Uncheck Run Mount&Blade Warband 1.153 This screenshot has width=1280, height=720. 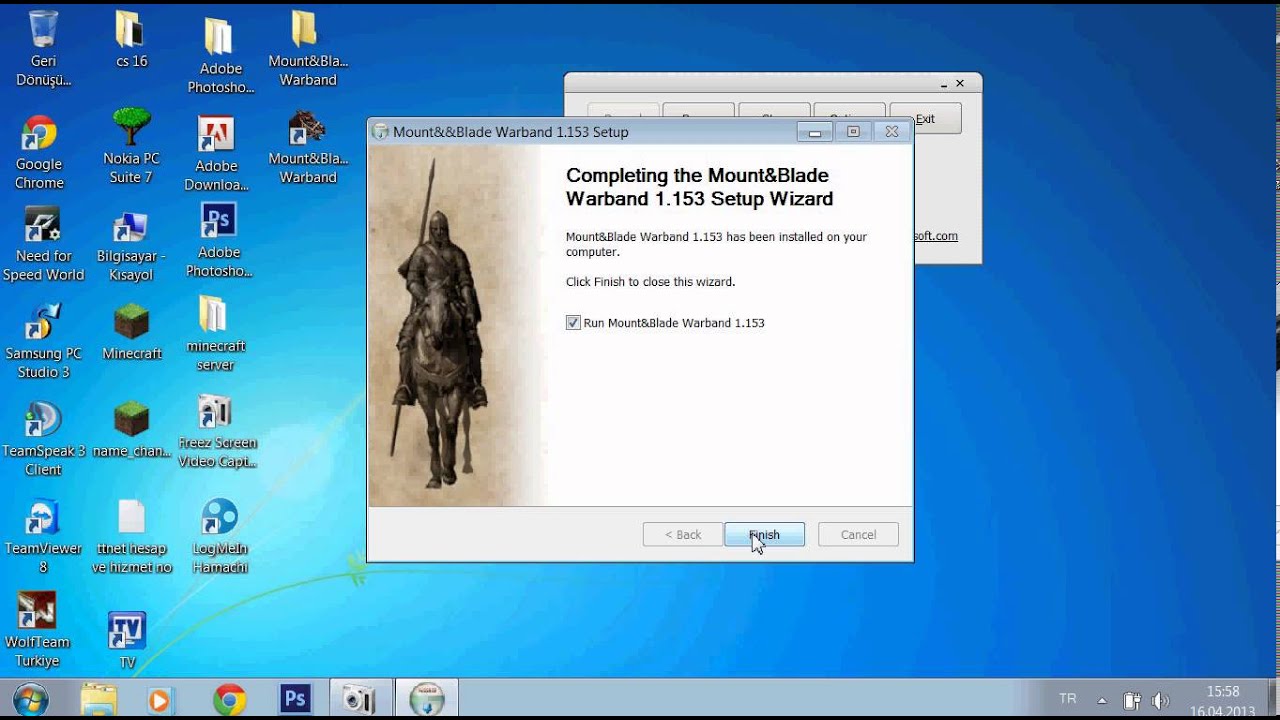pyautogui.click(x=573, y=323)
